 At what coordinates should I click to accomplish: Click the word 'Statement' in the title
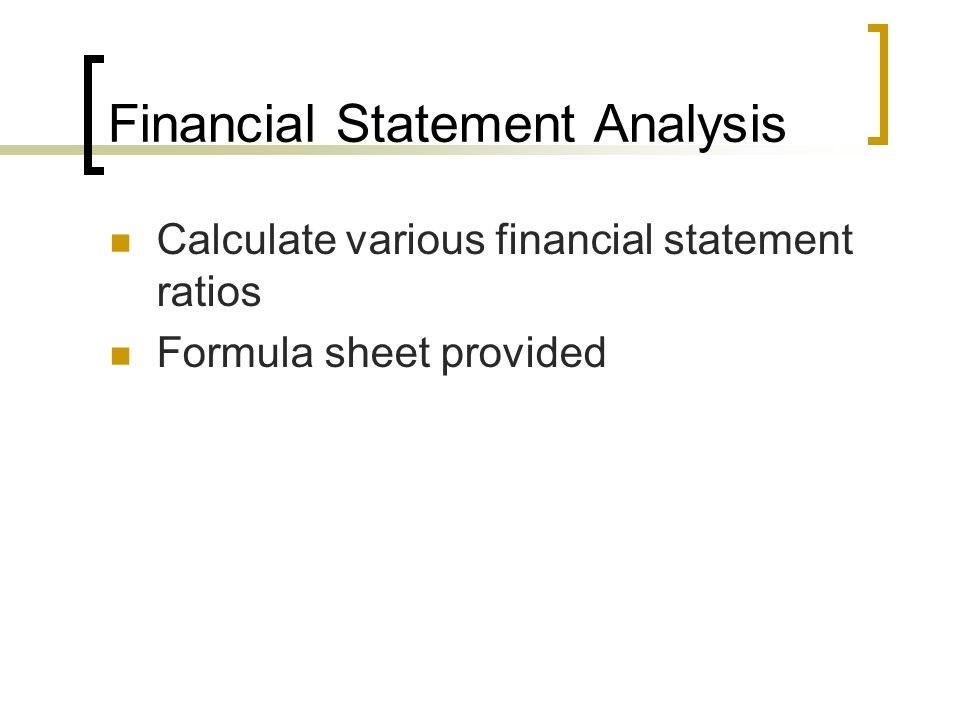tap(456, 124)
